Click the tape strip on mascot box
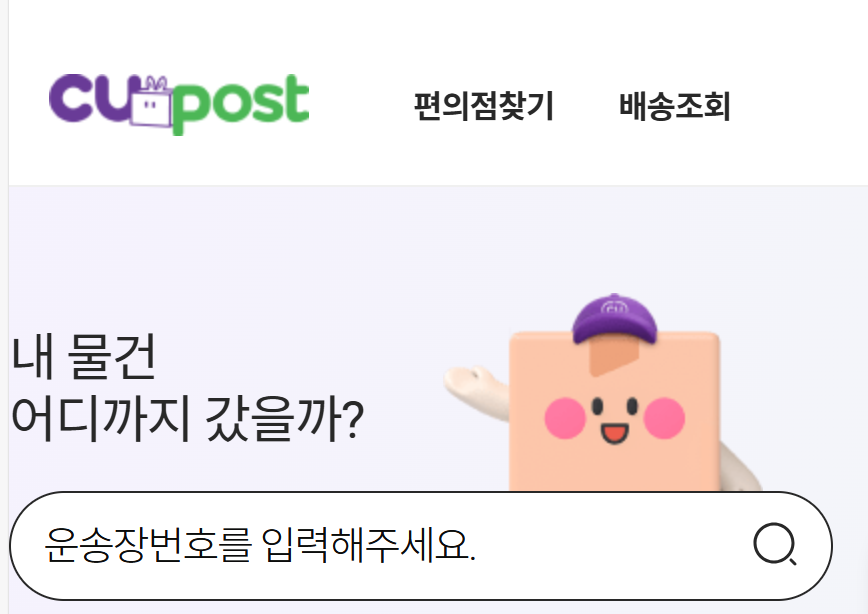 pyautogui.click(x=613, y=358)
